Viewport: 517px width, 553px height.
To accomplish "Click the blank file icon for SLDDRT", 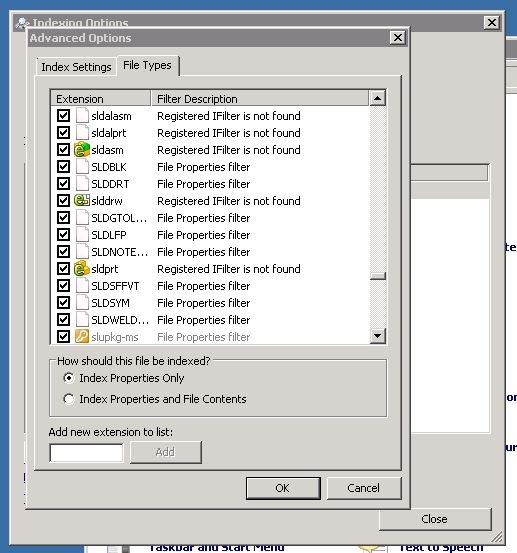I will [82, 183].
